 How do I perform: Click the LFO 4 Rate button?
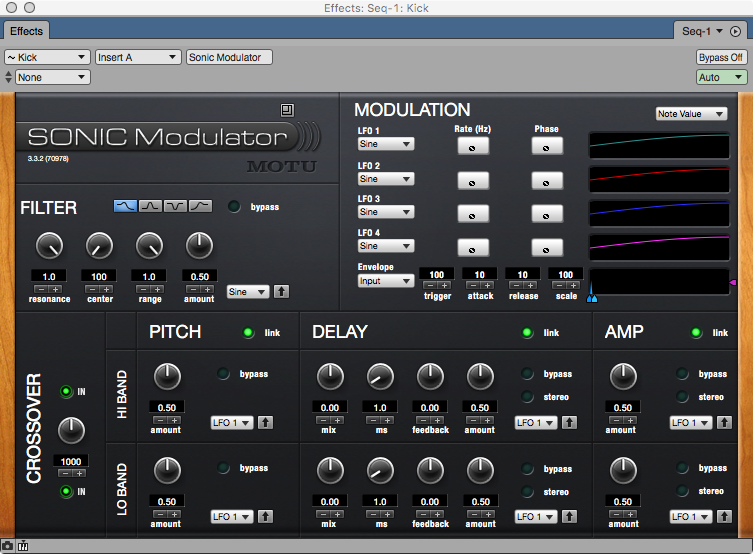point(473,248)
